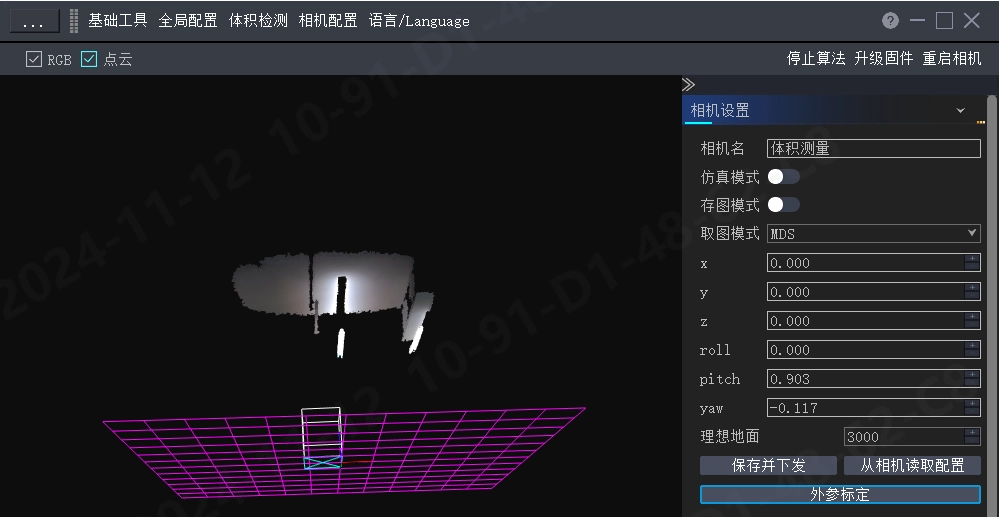Collapse the 相机设置 section chevron

(x=960, y=111)
